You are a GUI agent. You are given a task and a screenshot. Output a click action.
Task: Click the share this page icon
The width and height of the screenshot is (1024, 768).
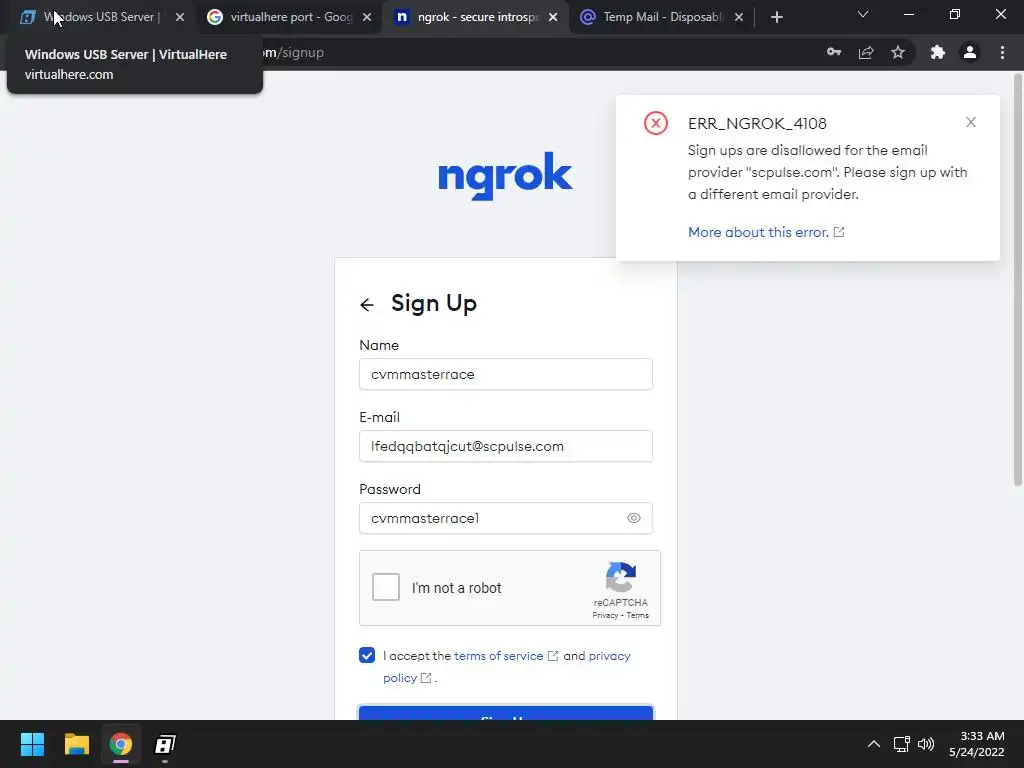866,52
